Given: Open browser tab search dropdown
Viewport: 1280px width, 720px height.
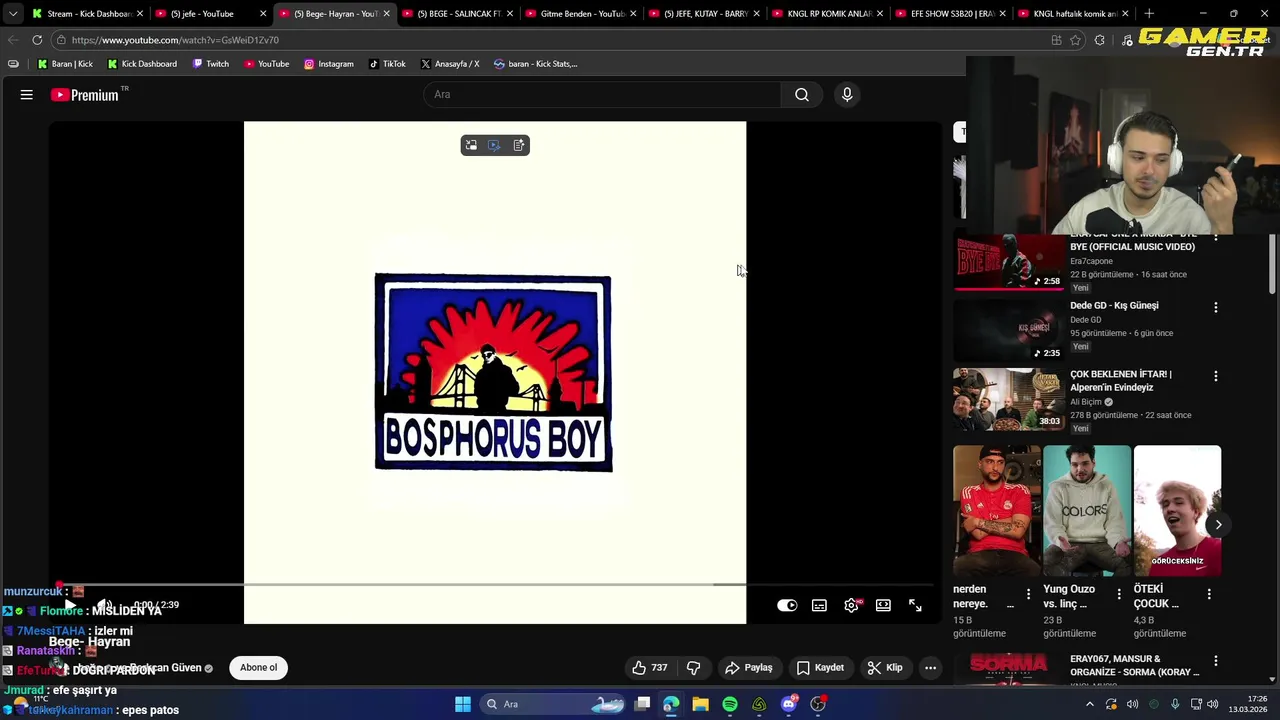Looking at the screenshot, I should [12, 14].
